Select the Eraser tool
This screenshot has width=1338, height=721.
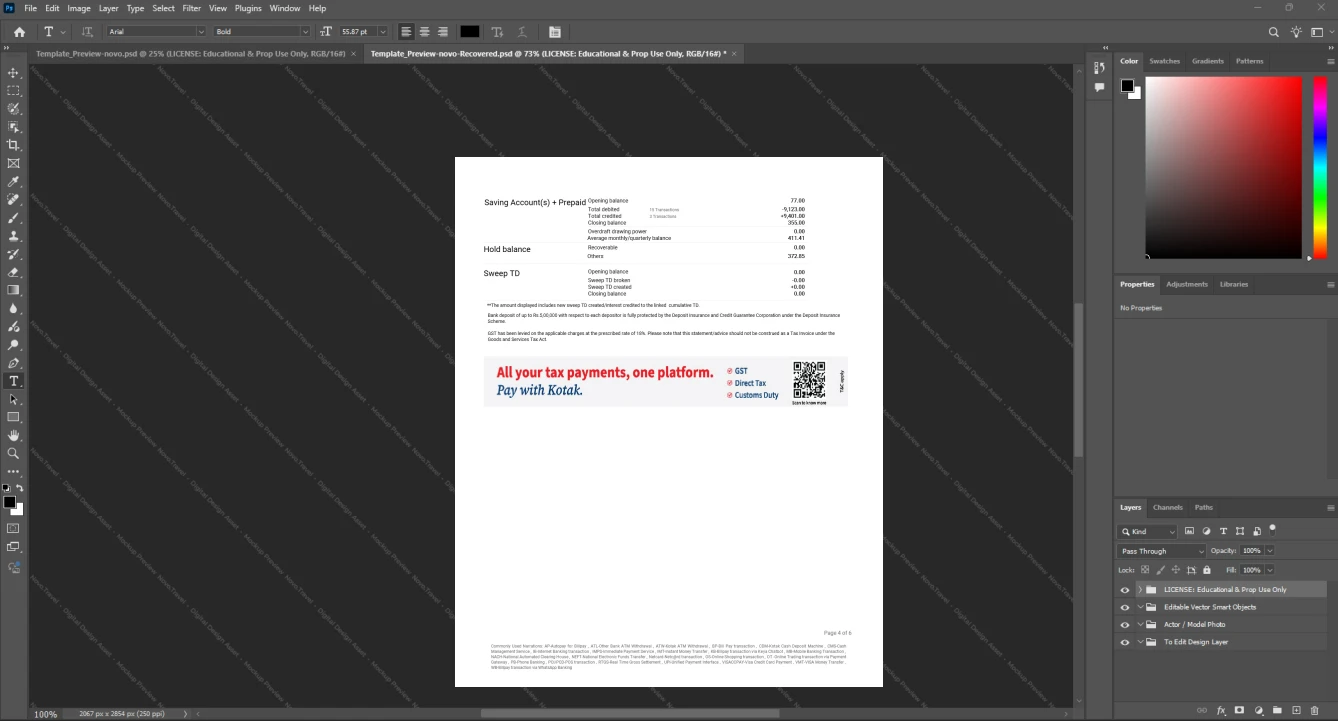14,272
